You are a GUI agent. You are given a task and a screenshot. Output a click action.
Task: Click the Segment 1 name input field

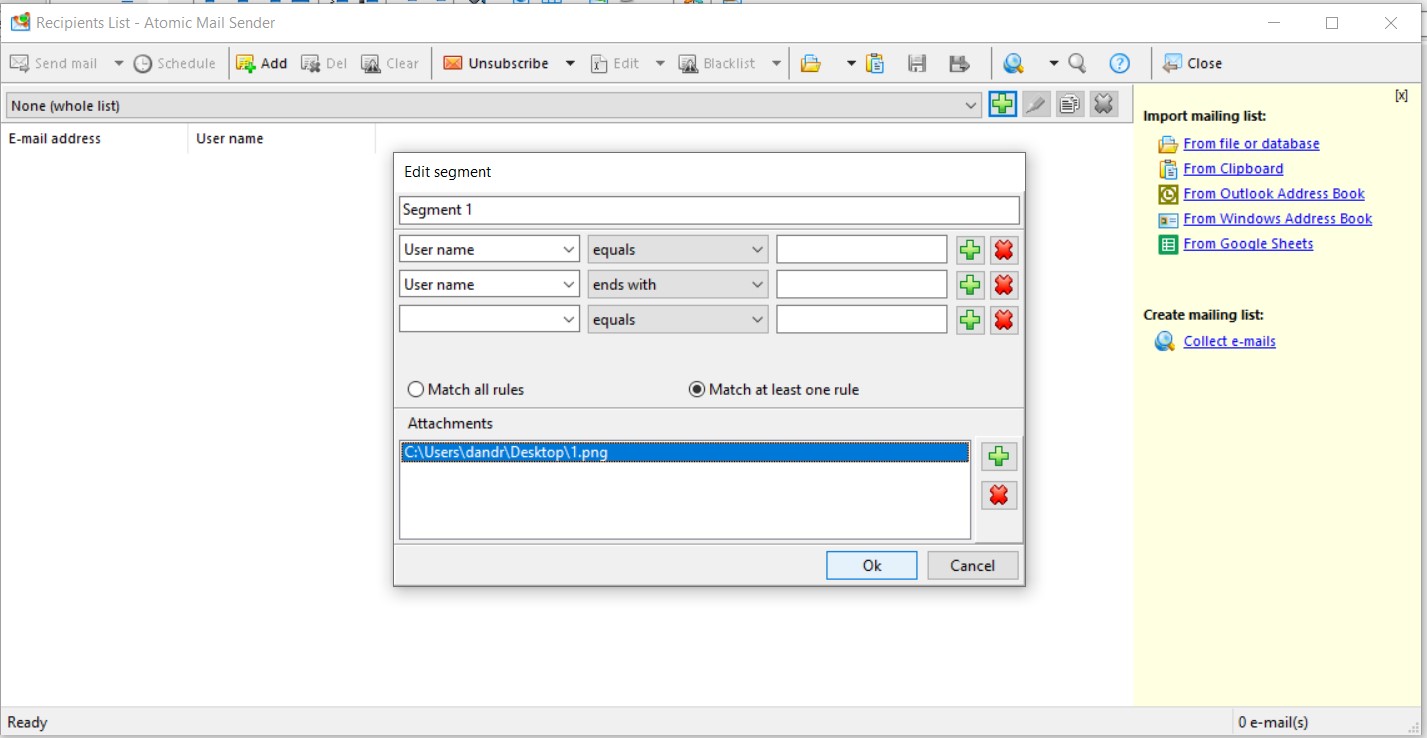709,210
